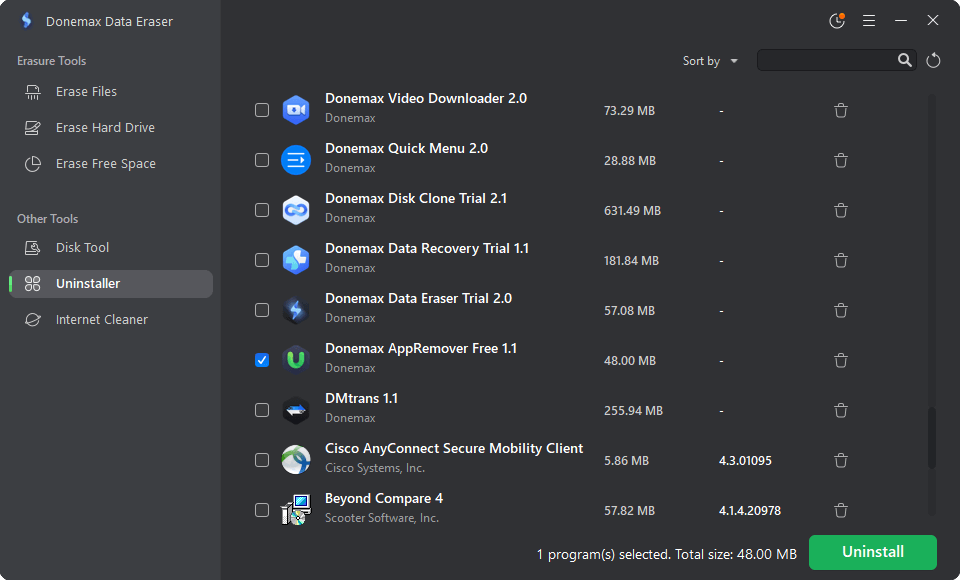Click the "Donemax Quick Menu 2.0" program name
The image size is (960, 580).
click(x=407, y=148)
